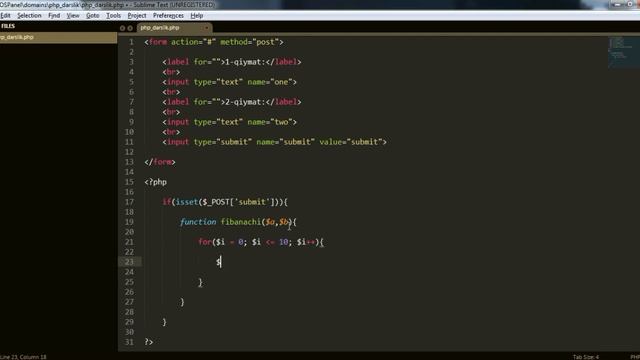Viewport: 640px width, 360px height.
Task: Open the View menu
Action: [73, 16]
